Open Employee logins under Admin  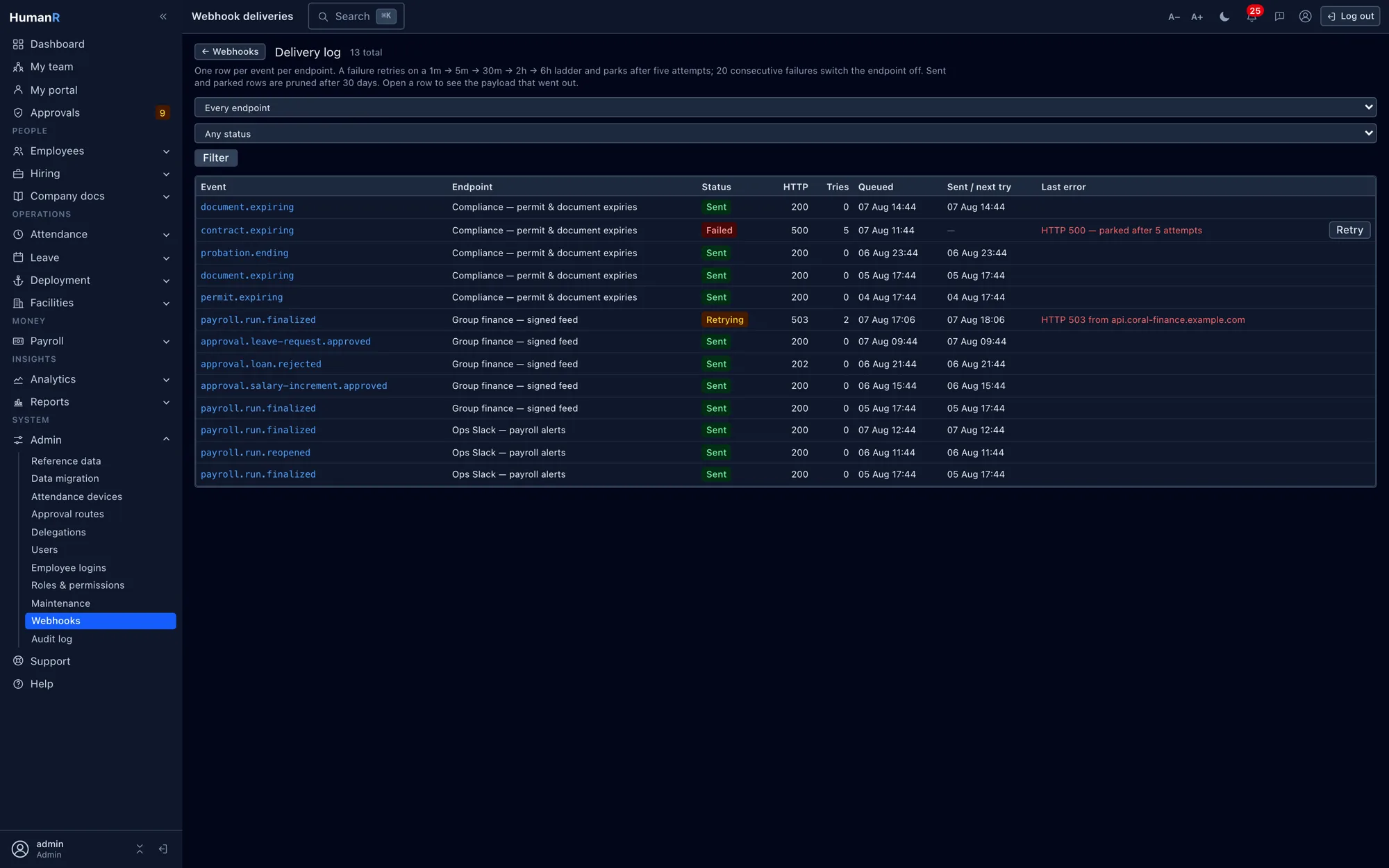point(101,568)
